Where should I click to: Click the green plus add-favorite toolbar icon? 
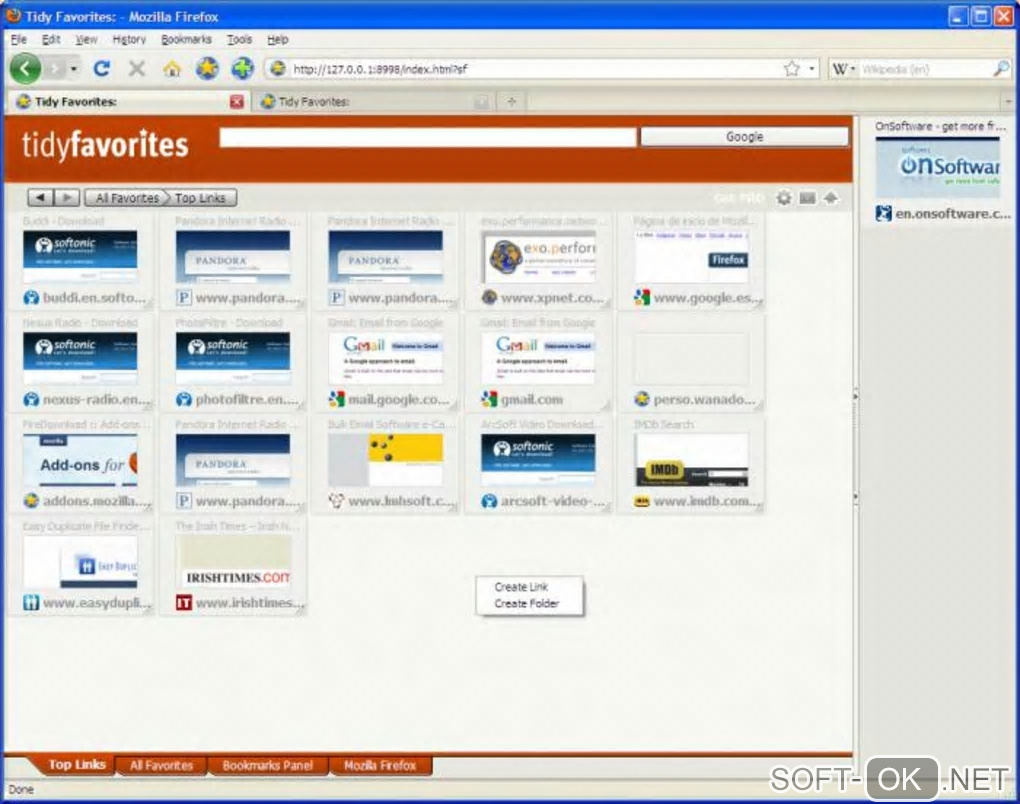point(242,68)
